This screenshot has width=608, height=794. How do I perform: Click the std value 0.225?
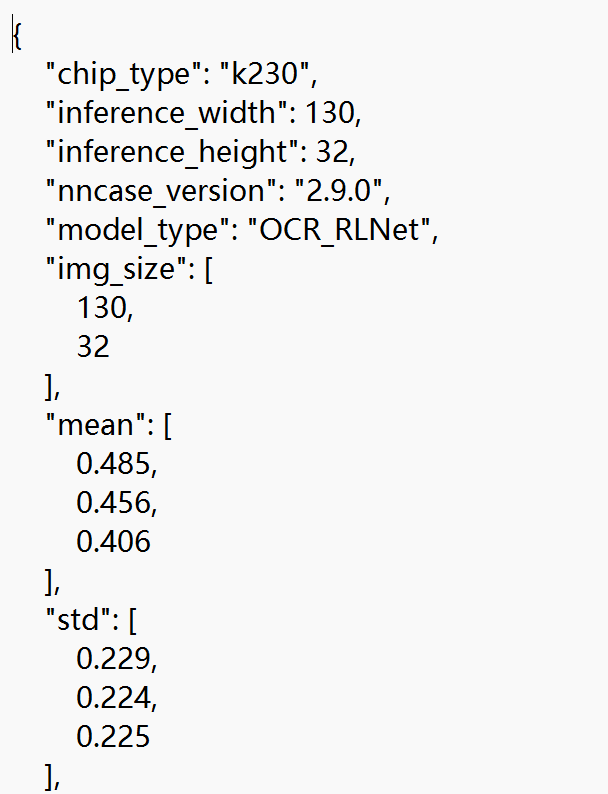pos(114,738)
